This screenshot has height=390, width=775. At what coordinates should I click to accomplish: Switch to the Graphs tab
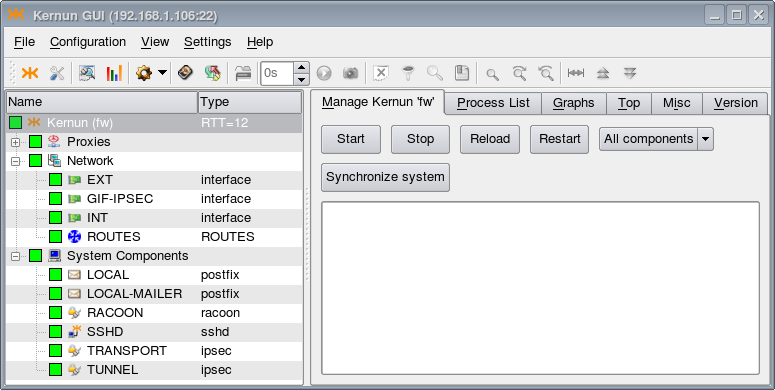click(x=573, y=103)
